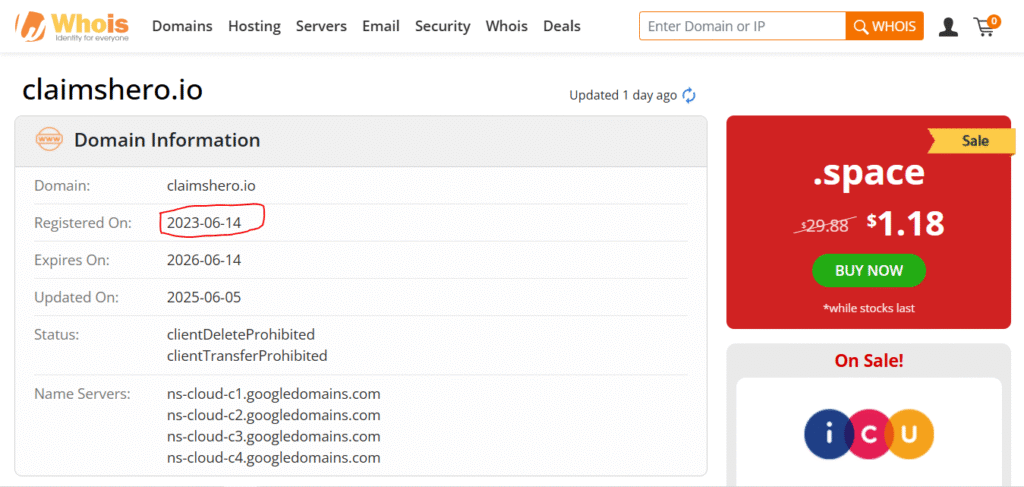Open the shopping cart icon
This screenshot has height=487, width=1024.
[x=986, y=25]
